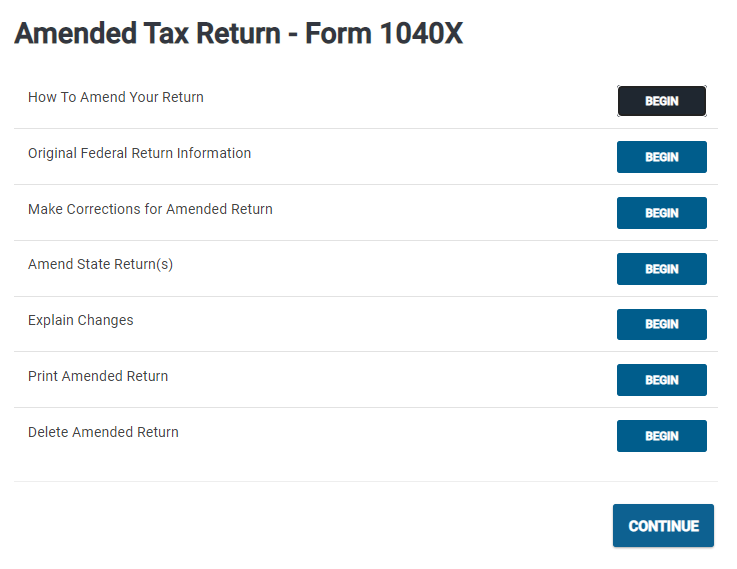Viewport: 737px width, 569px height.
Task: Click the 'Explain Changes' row label
Action: point(80,321)
